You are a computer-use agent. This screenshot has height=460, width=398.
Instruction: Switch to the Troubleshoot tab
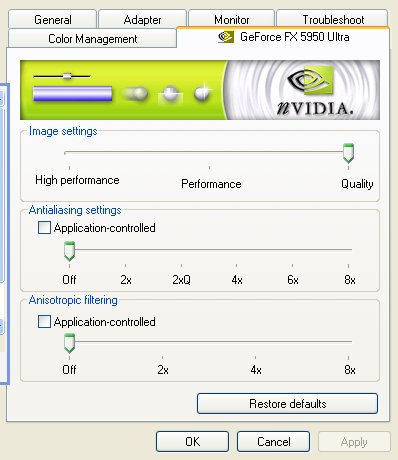[333, 20]
